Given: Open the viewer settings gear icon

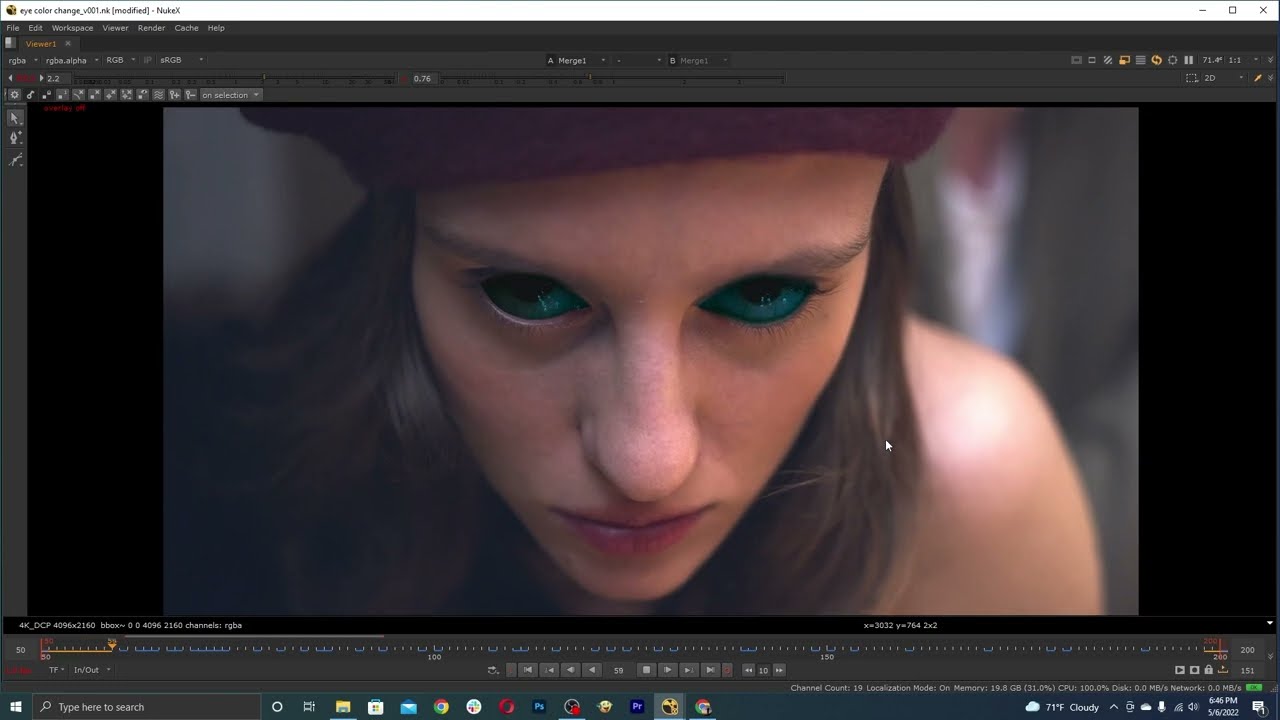Looking at the screenshot, I should coord(14,95).
